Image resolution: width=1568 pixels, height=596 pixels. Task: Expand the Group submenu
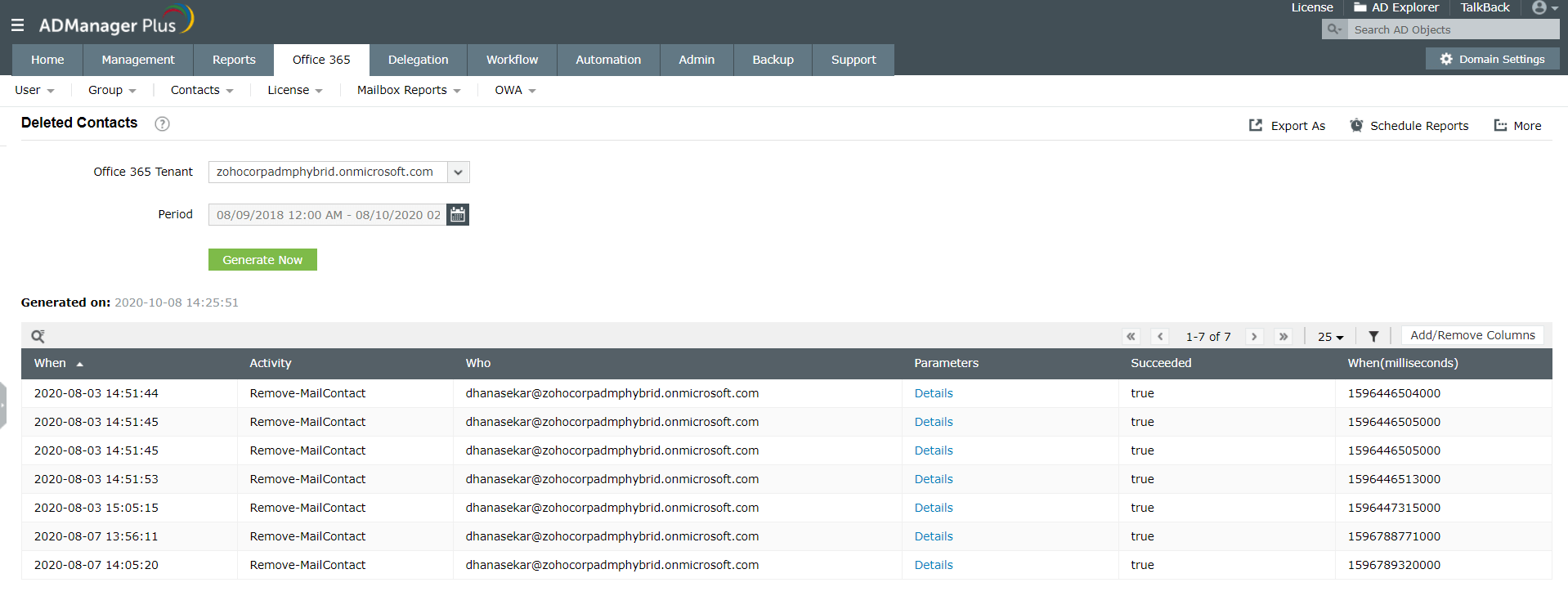112,90
